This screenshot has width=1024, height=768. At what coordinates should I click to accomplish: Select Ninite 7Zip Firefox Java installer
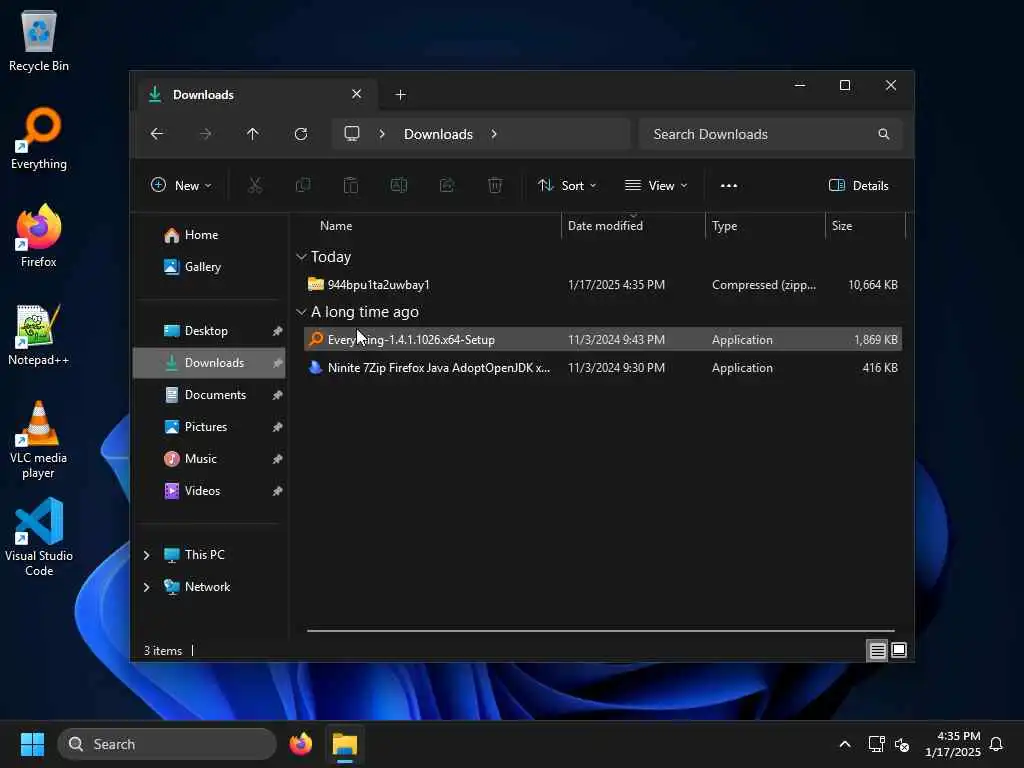[603, 368]
